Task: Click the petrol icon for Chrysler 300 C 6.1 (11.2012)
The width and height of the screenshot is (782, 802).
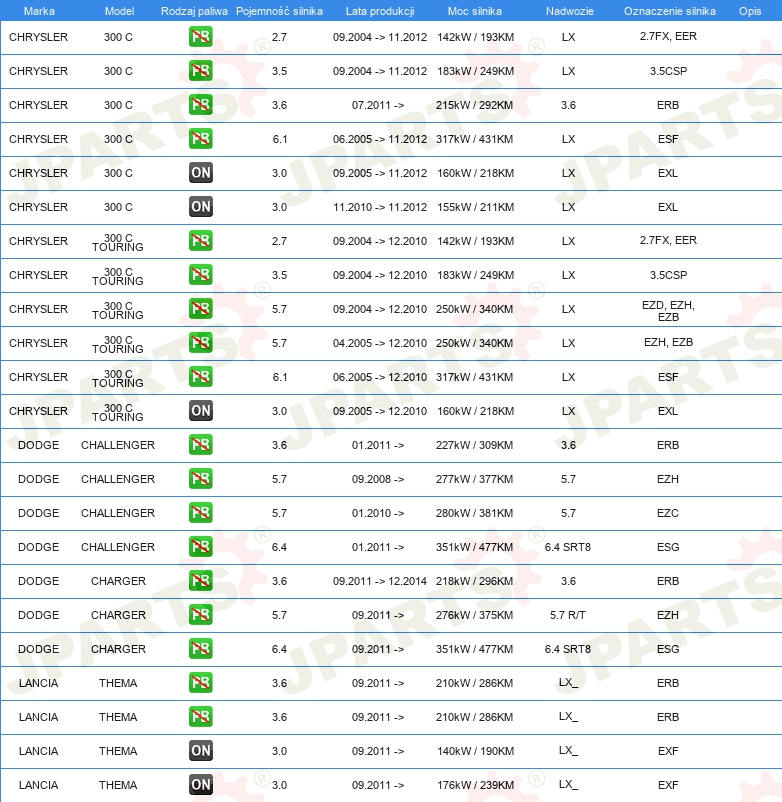Action: click(200, 139)
